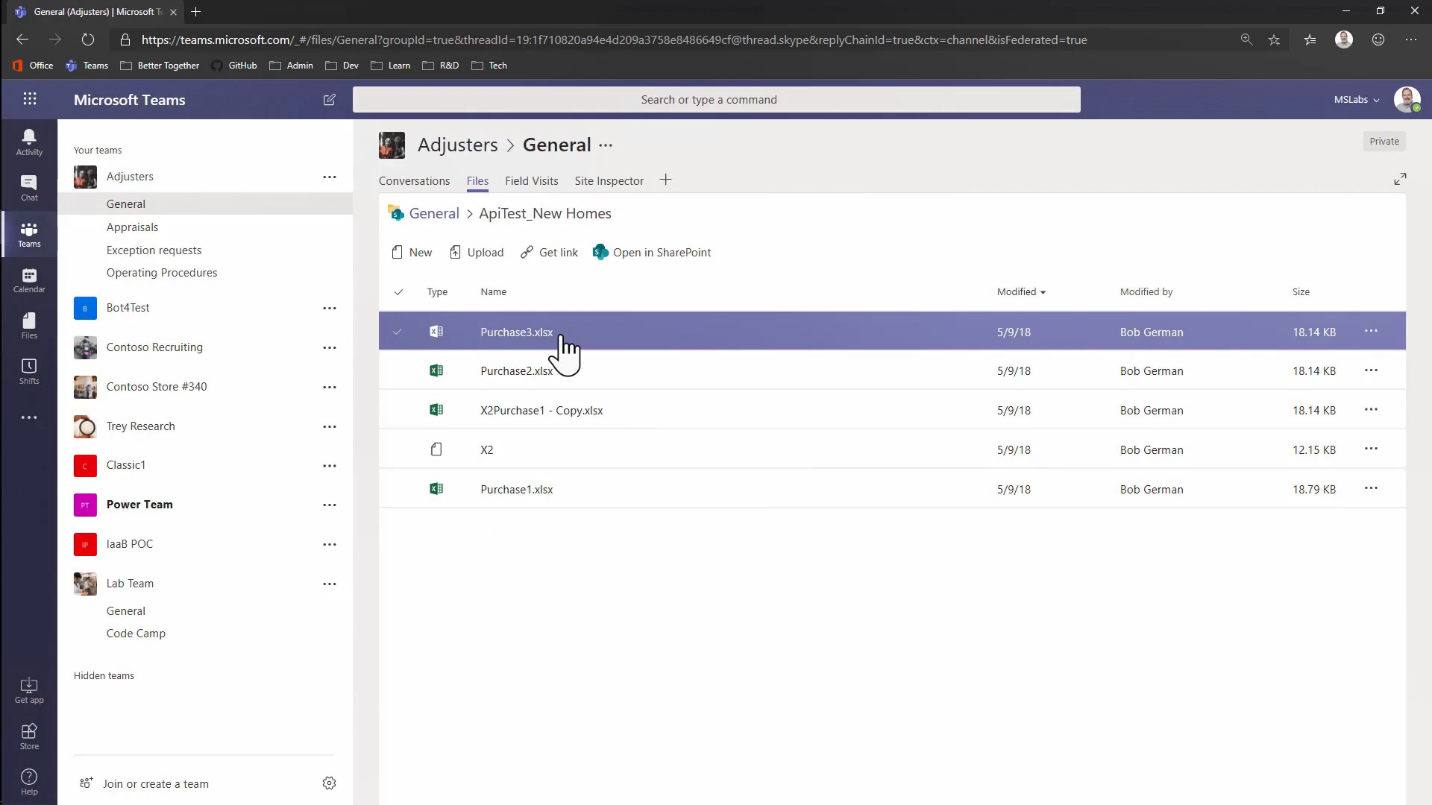Sort by the Size column header
The width and height of the screenshot is (1432, 805).
coord(1300,292)
